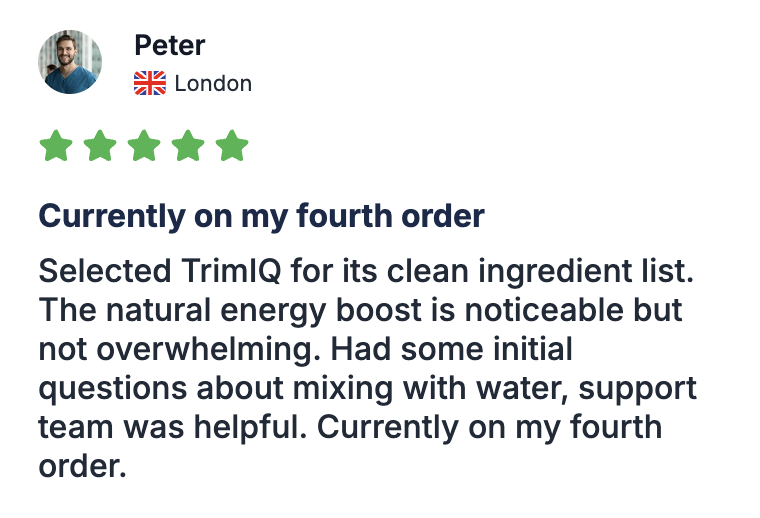Click Peter's profile photo

[x=70, y=62]
